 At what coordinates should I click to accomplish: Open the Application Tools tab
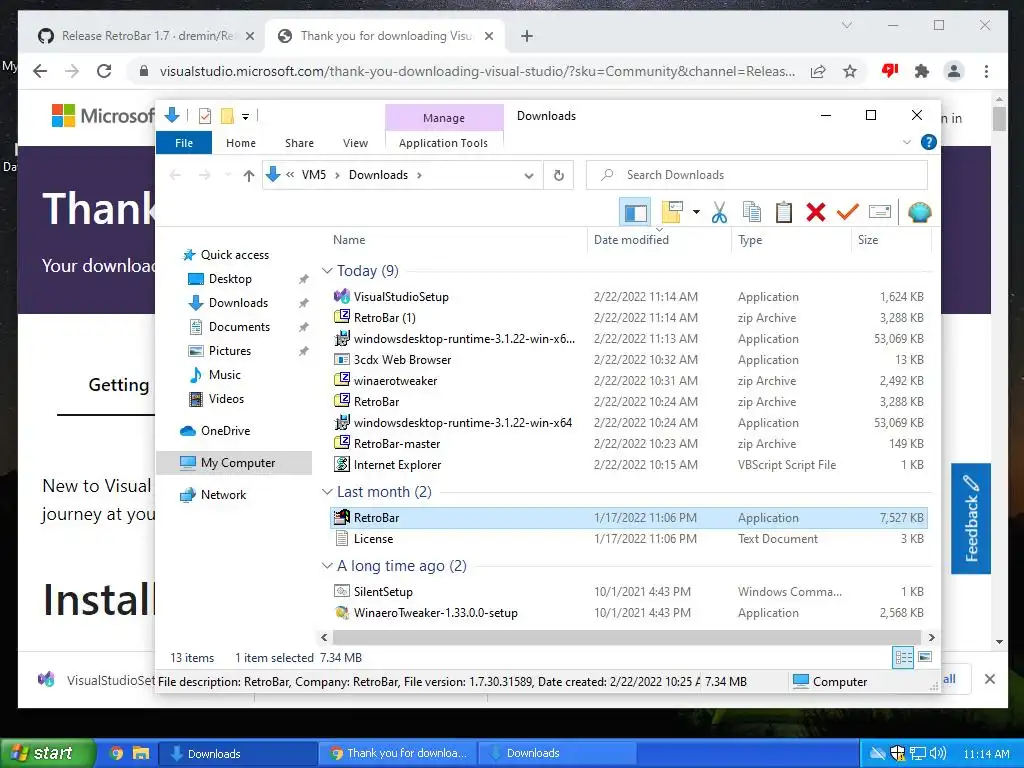[443, 143]
